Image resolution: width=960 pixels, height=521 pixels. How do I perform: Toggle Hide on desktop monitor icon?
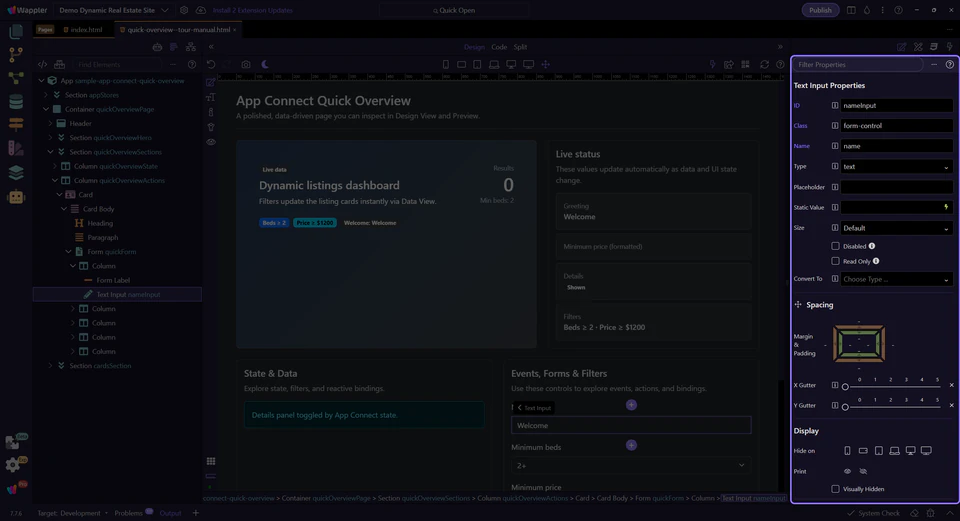[910, 451]
